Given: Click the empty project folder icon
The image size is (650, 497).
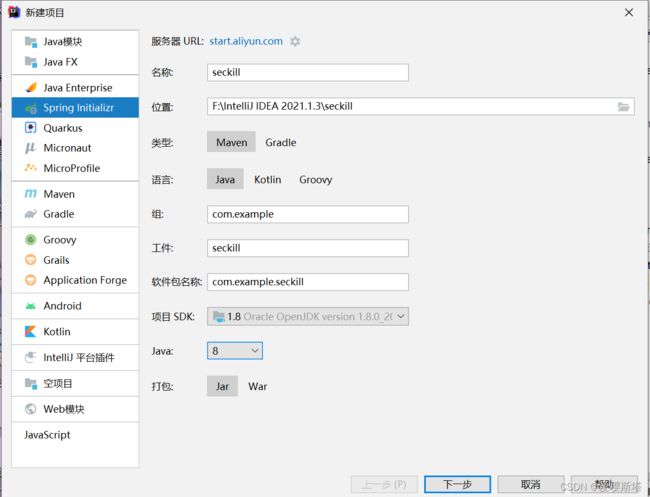Looking at the screenshot, I should (31, 383).
